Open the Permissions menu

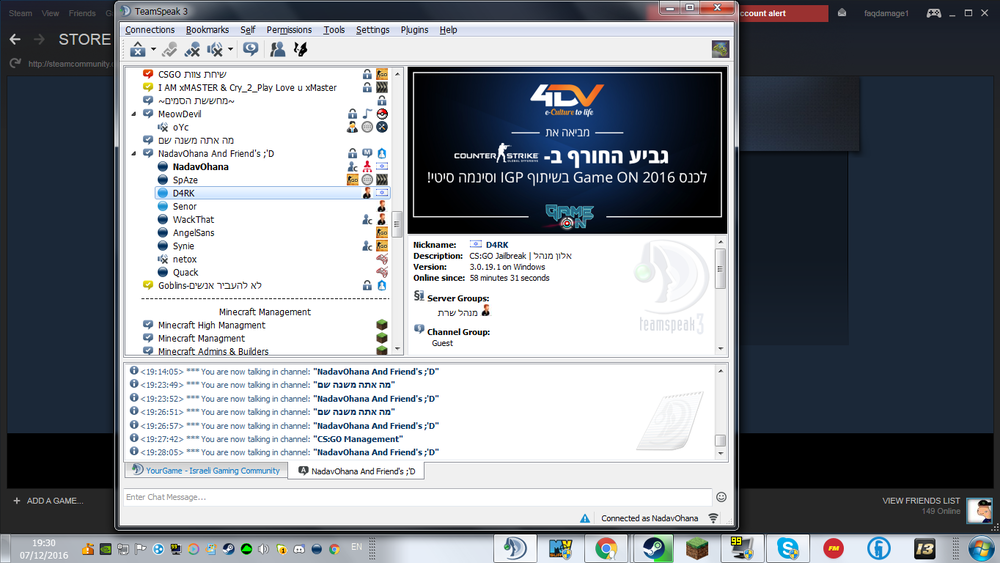[289, 30]
